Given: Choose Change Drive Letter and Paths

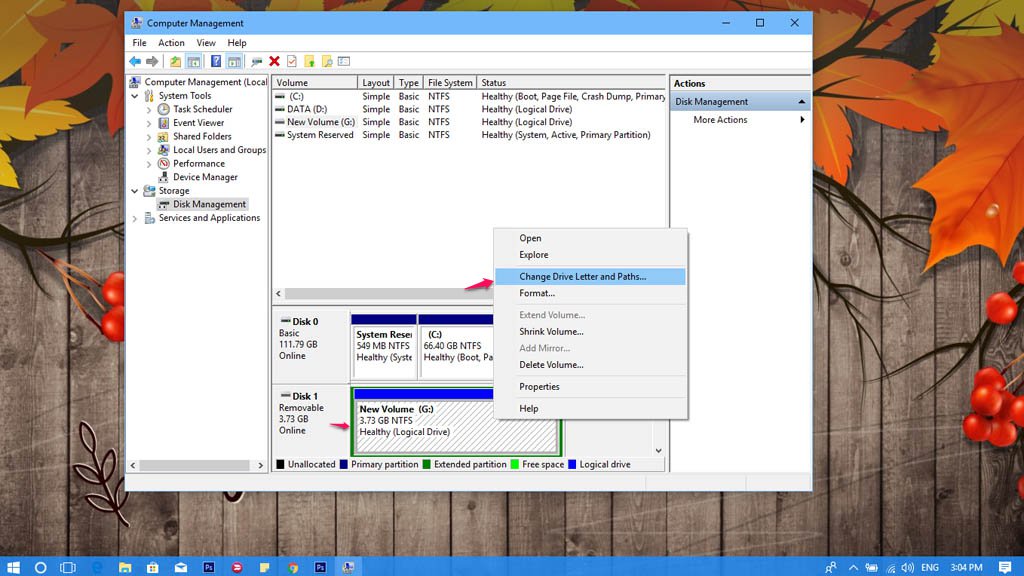Looking at the screenshot, I should [590, 276].
